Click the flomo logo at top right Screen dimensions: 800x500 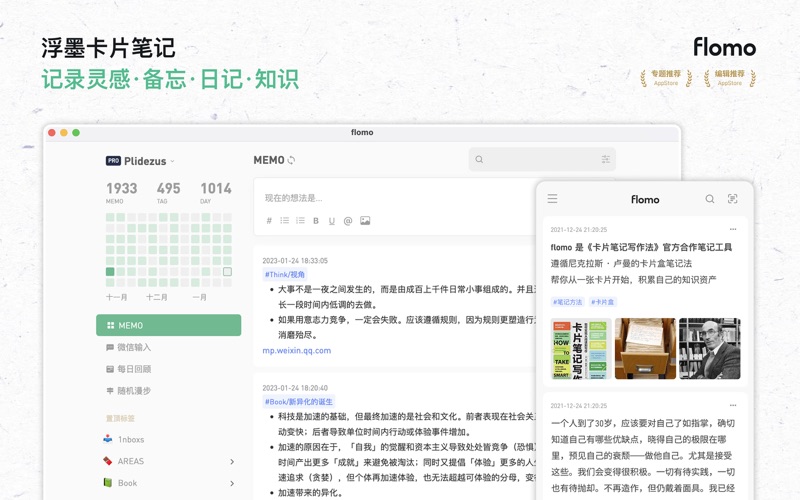pos(724,47)
